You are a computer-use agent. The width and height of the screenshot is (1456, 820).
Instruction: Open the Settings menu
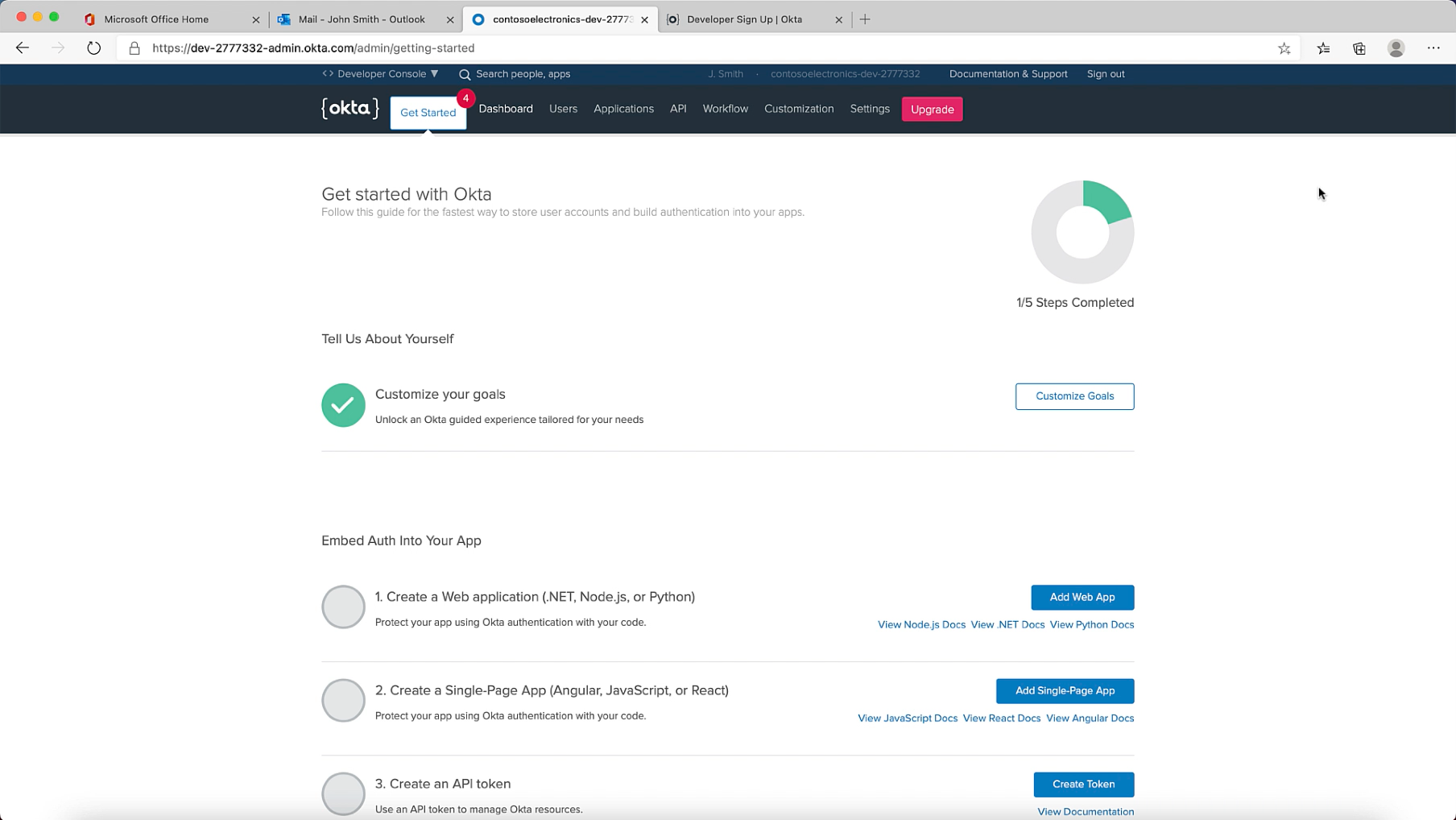(x=870, y=109)
